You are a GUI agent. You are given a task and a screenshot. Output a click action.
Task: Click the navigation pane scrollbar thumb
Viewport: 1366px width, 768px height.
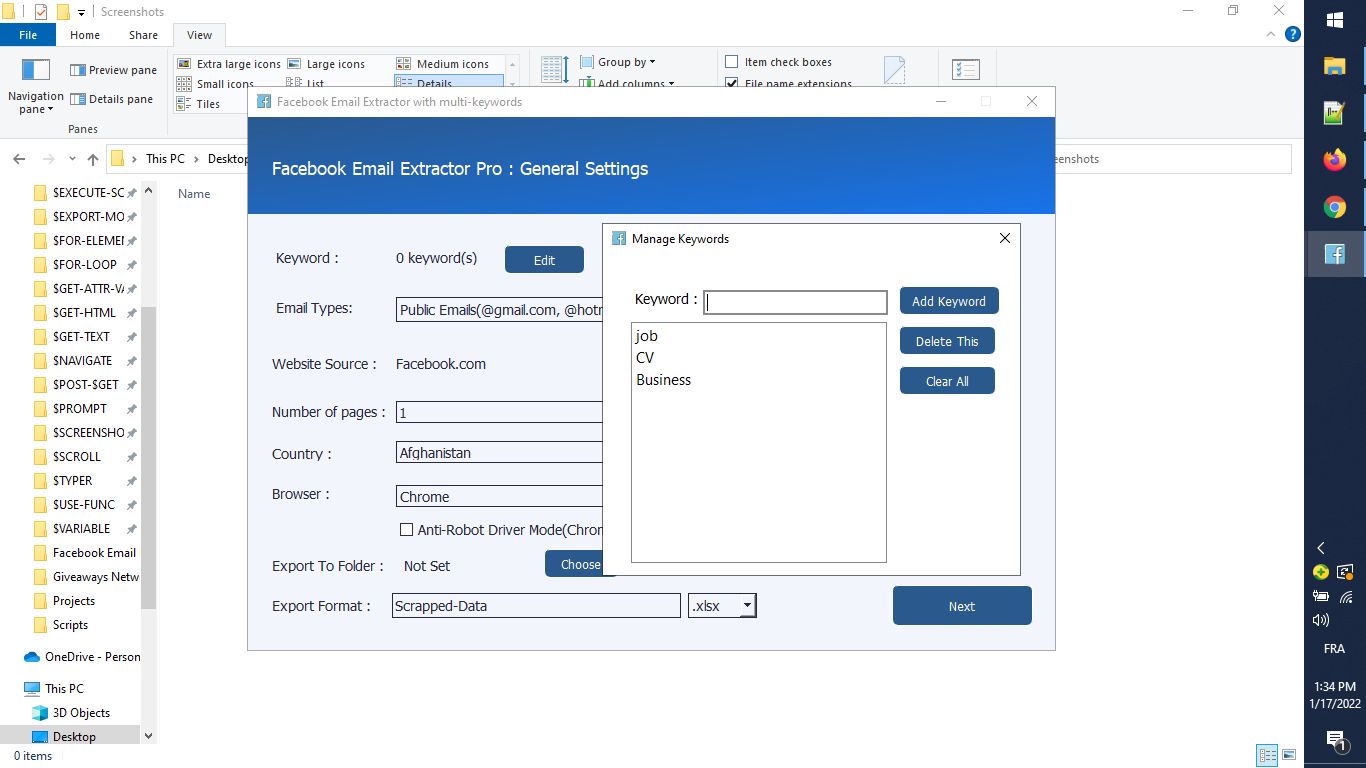pyautogui.click(x=148, y=458)
